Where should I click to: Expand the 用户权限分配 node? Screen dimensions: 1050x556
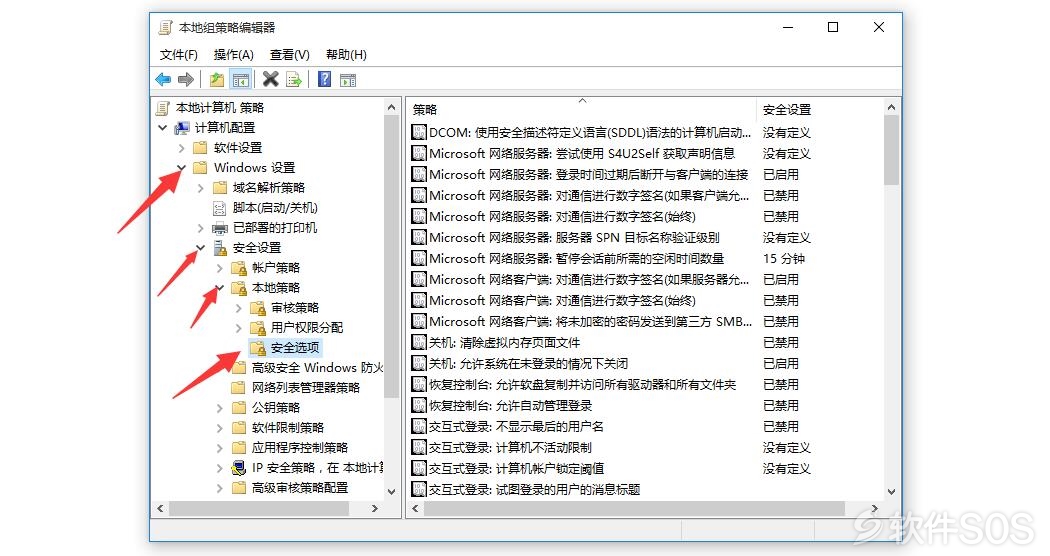pyautogui.click(x=238, y=328)
